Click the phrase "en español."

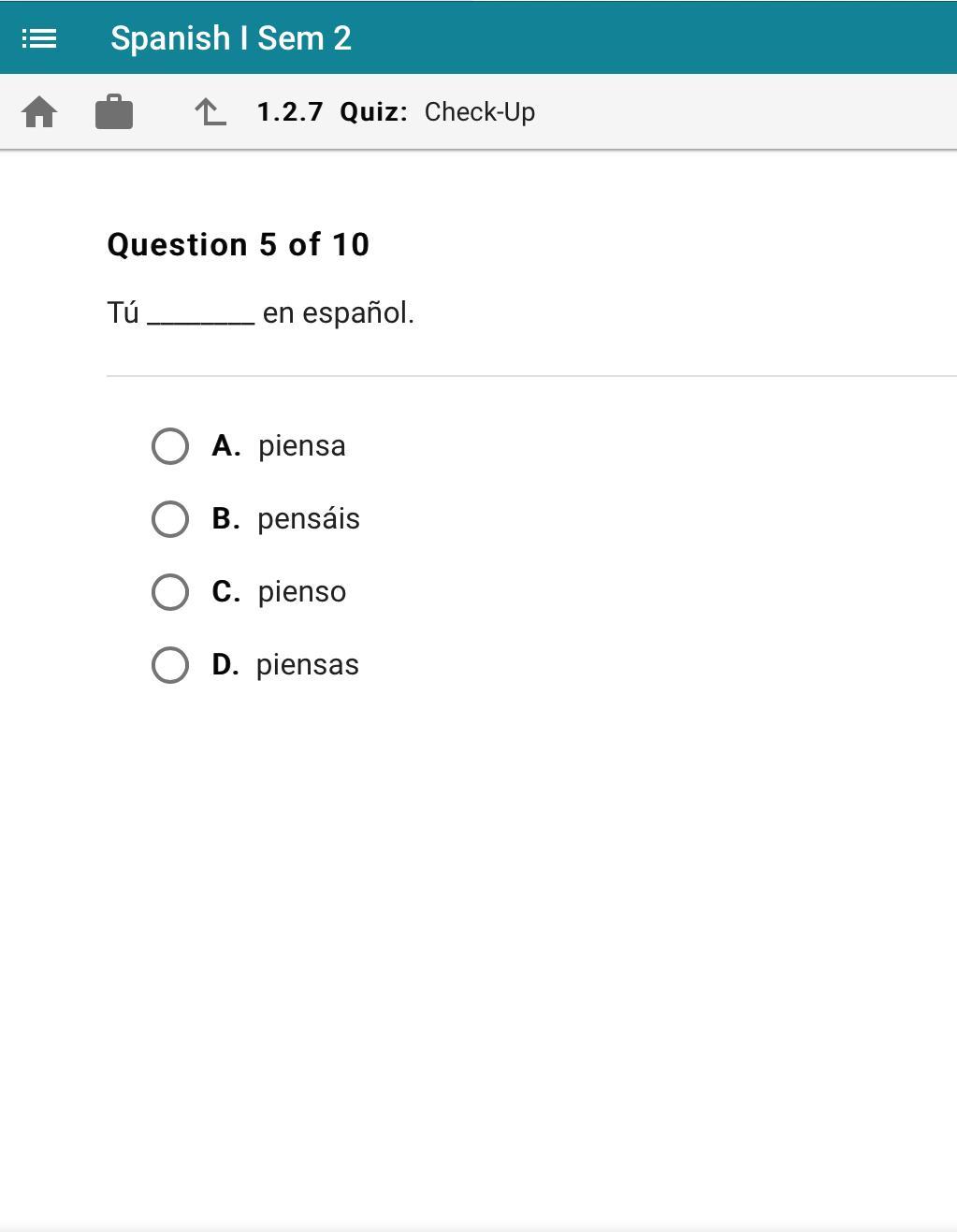coord(338,313)
